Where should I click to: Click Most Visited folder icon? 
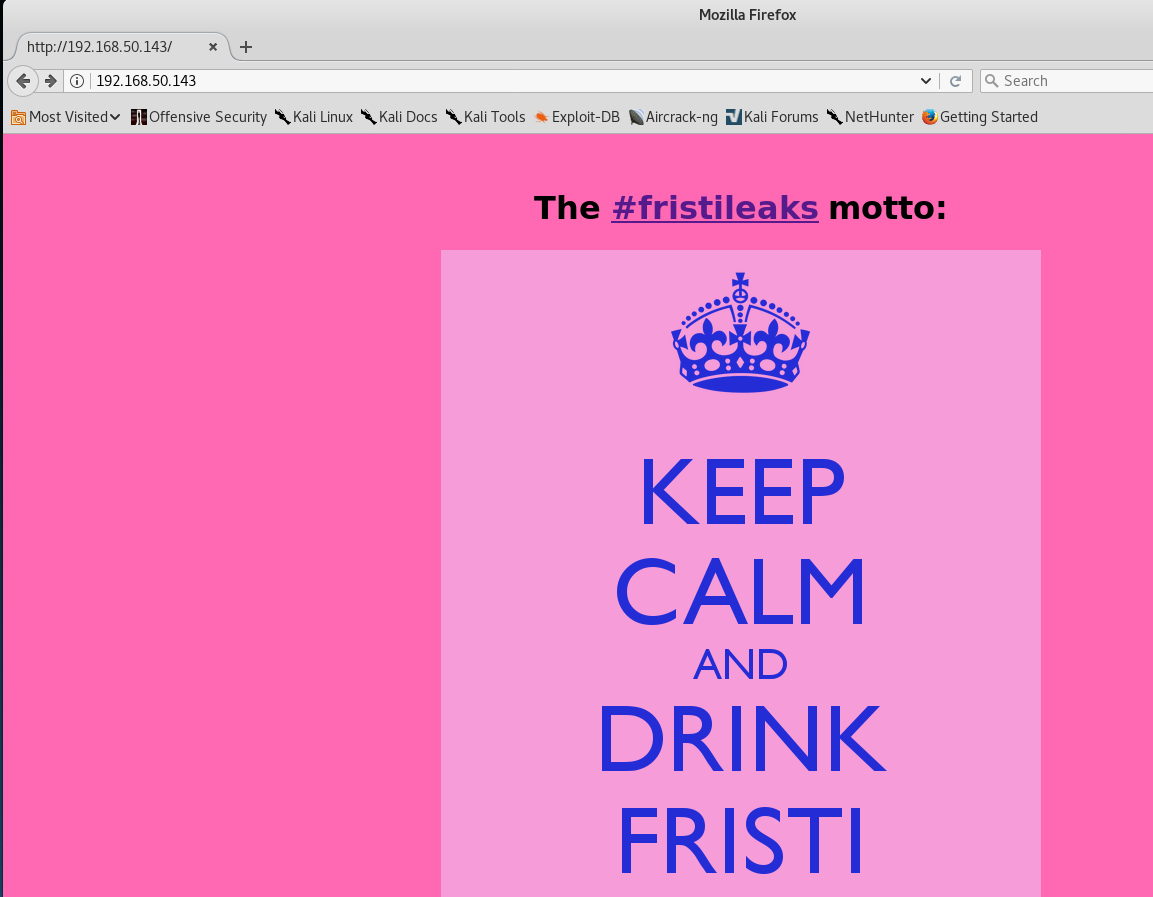18,117
